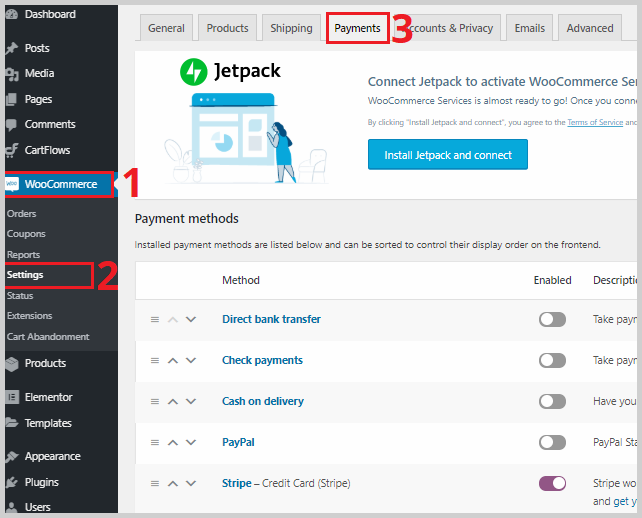Enable Direct bank transfer toggle

[x=552, y=319]
